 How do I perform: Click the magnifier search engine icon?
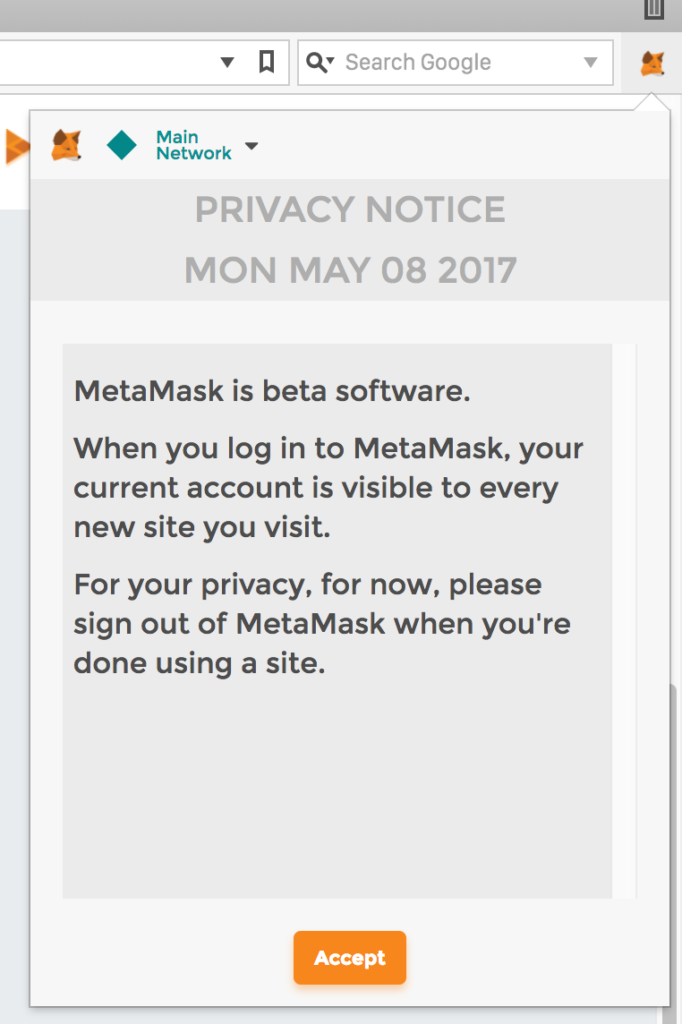coord(319,63)
